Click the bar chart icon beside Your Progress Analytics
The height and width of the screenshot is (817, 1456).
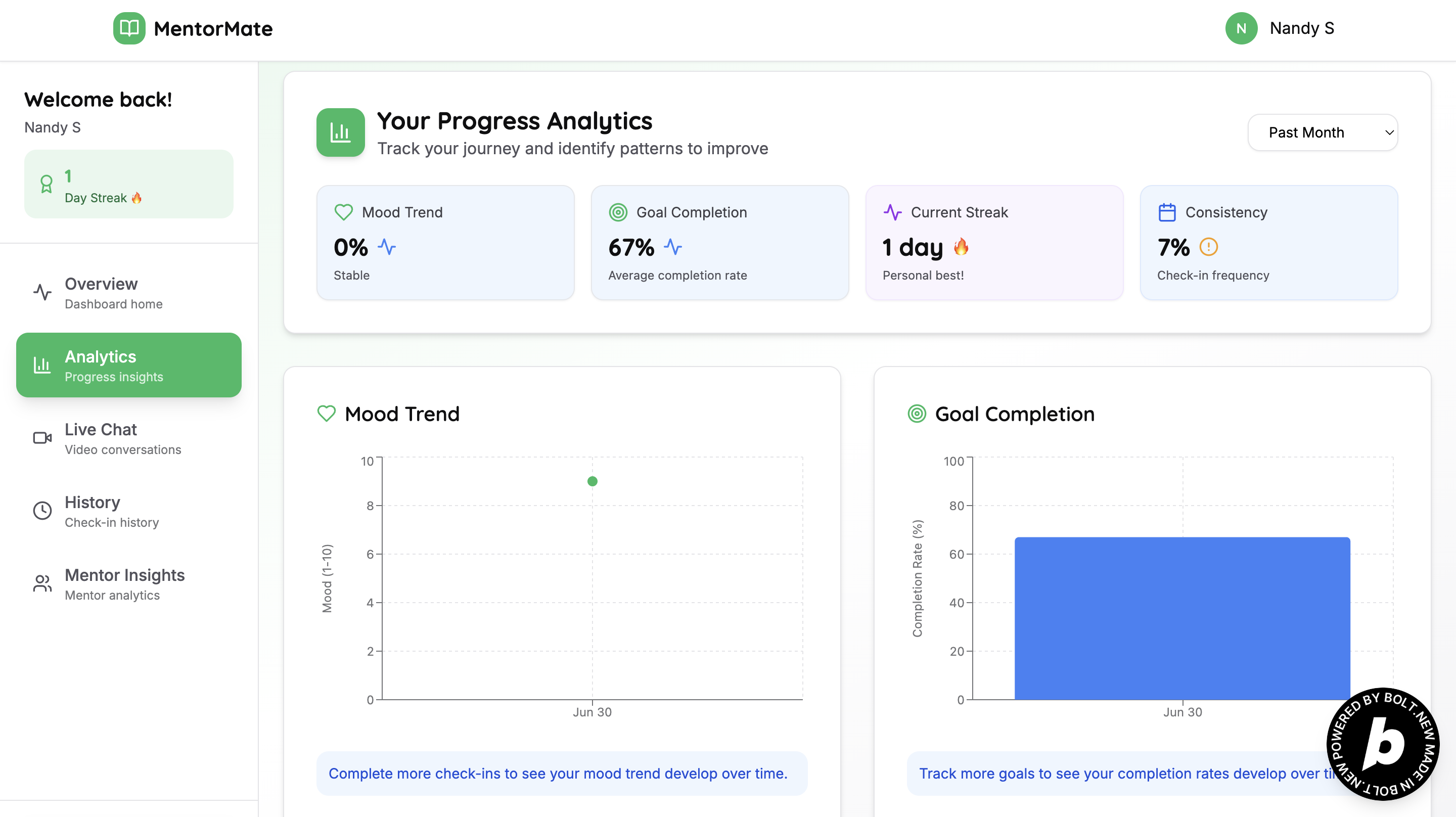340,132
